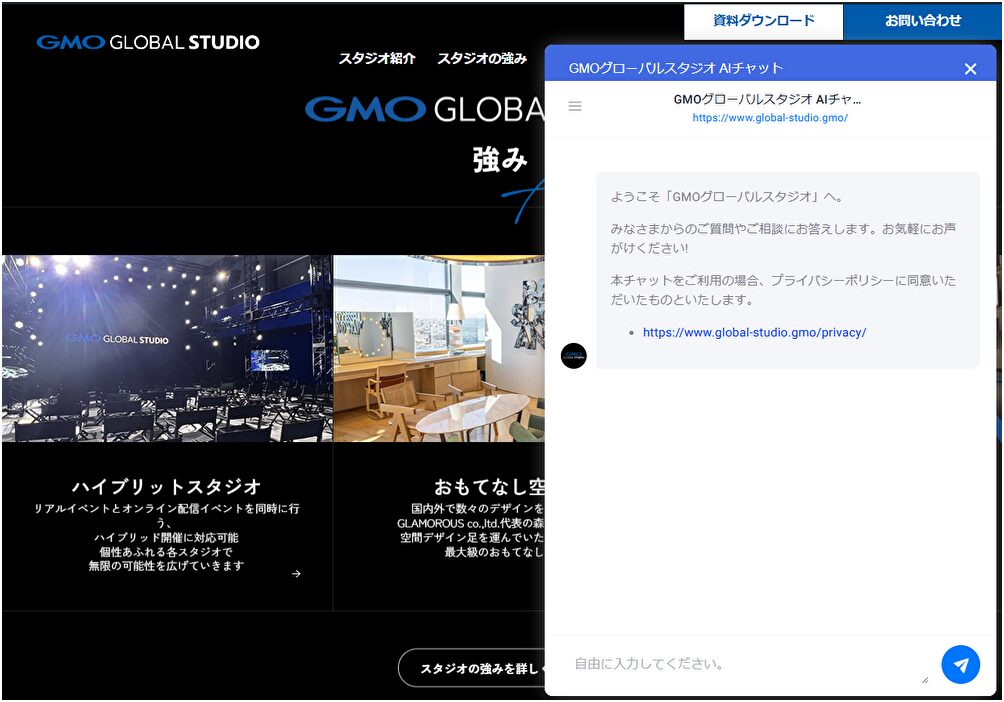Click the AI chat avatar icon
Viewport: 1004px width, 702px height.
574,355
